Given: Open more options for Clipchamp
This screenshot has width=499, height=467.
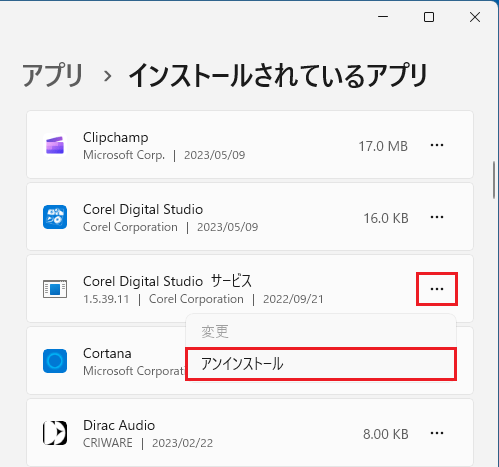Looking at the screenshot, I should (x=437, y=145).
